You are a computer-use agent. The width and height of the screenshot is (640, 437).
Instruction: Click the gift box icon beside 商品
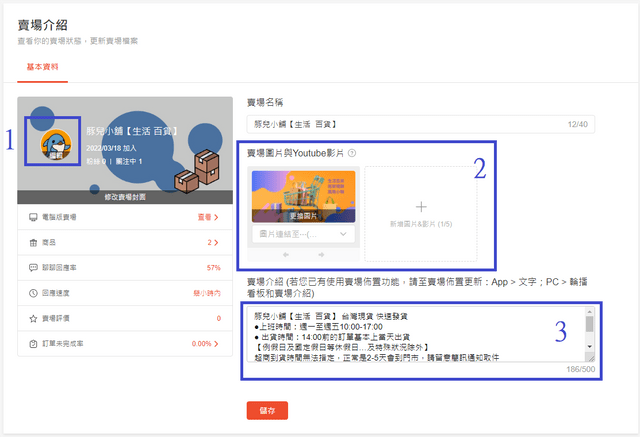pos(33,243)
